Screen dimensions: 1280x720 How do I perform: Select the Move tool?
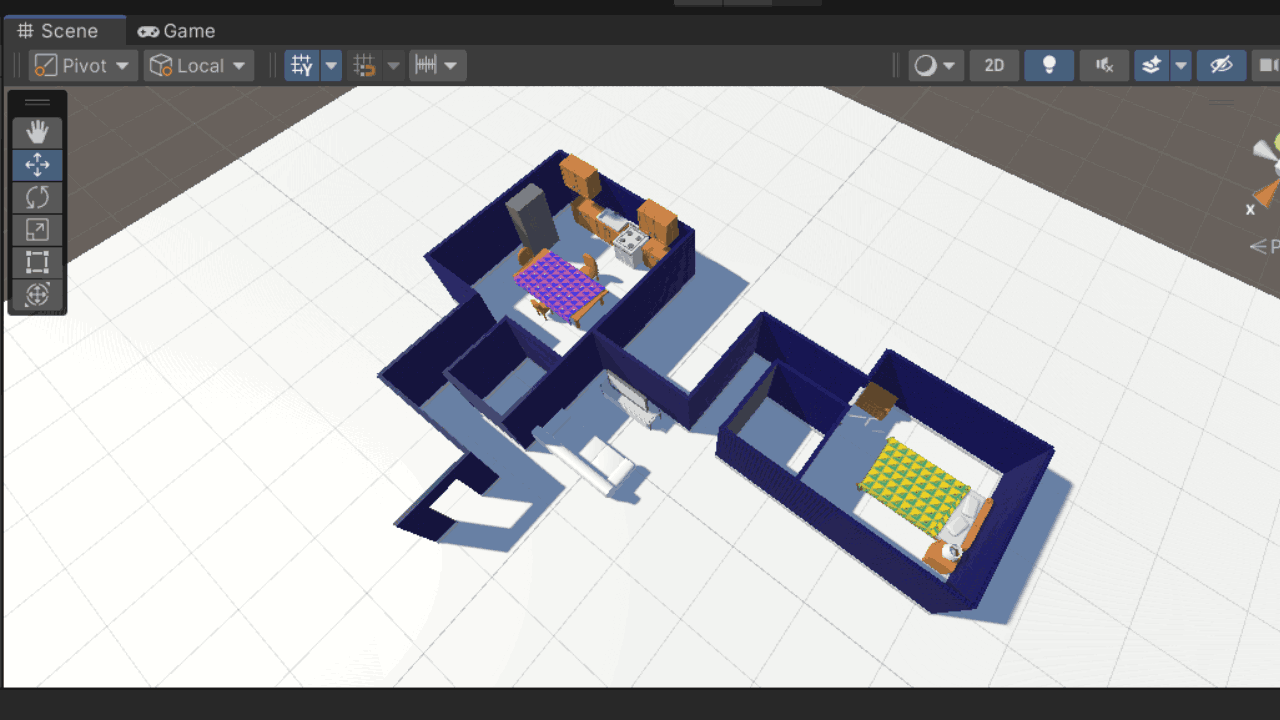(x=37, y=165)
